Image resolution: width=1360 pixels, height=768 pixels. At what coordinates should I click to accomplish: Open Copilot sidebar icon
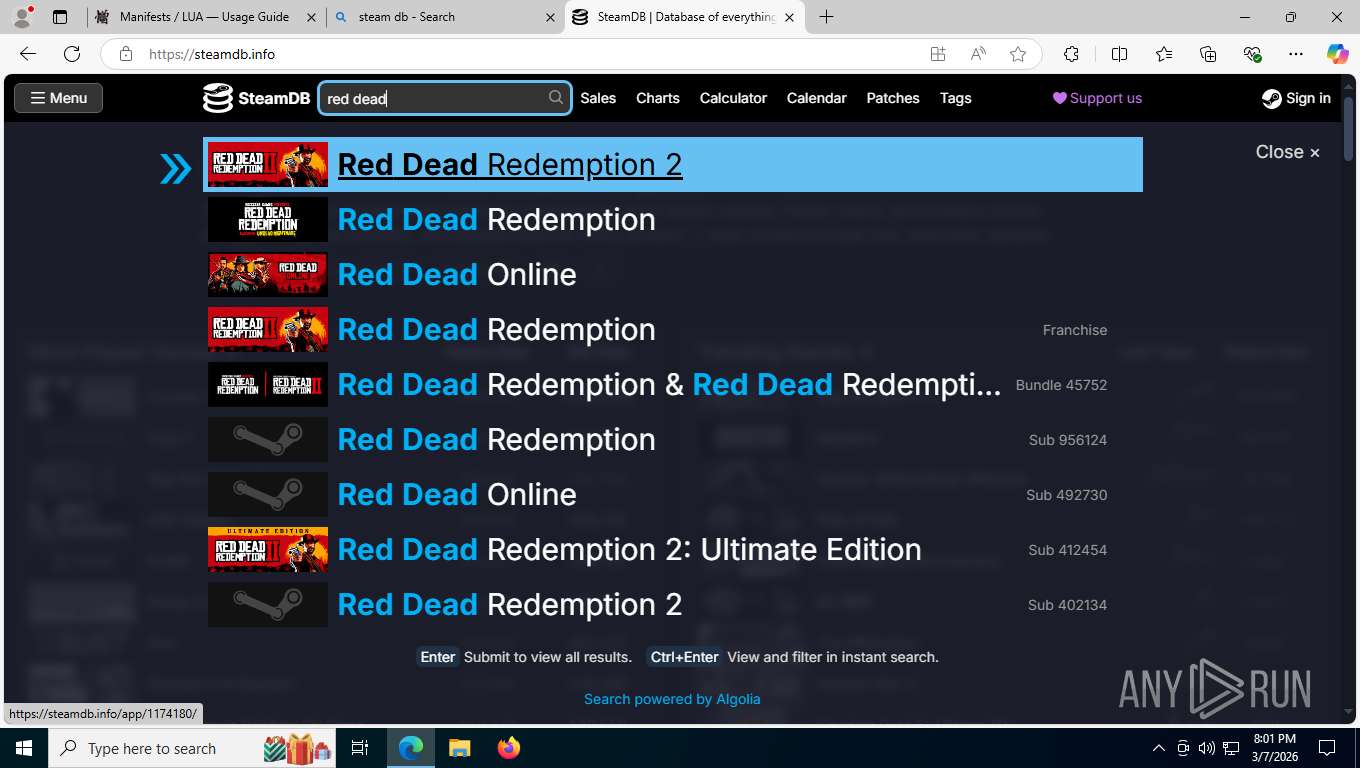(x=1338, y=54)
